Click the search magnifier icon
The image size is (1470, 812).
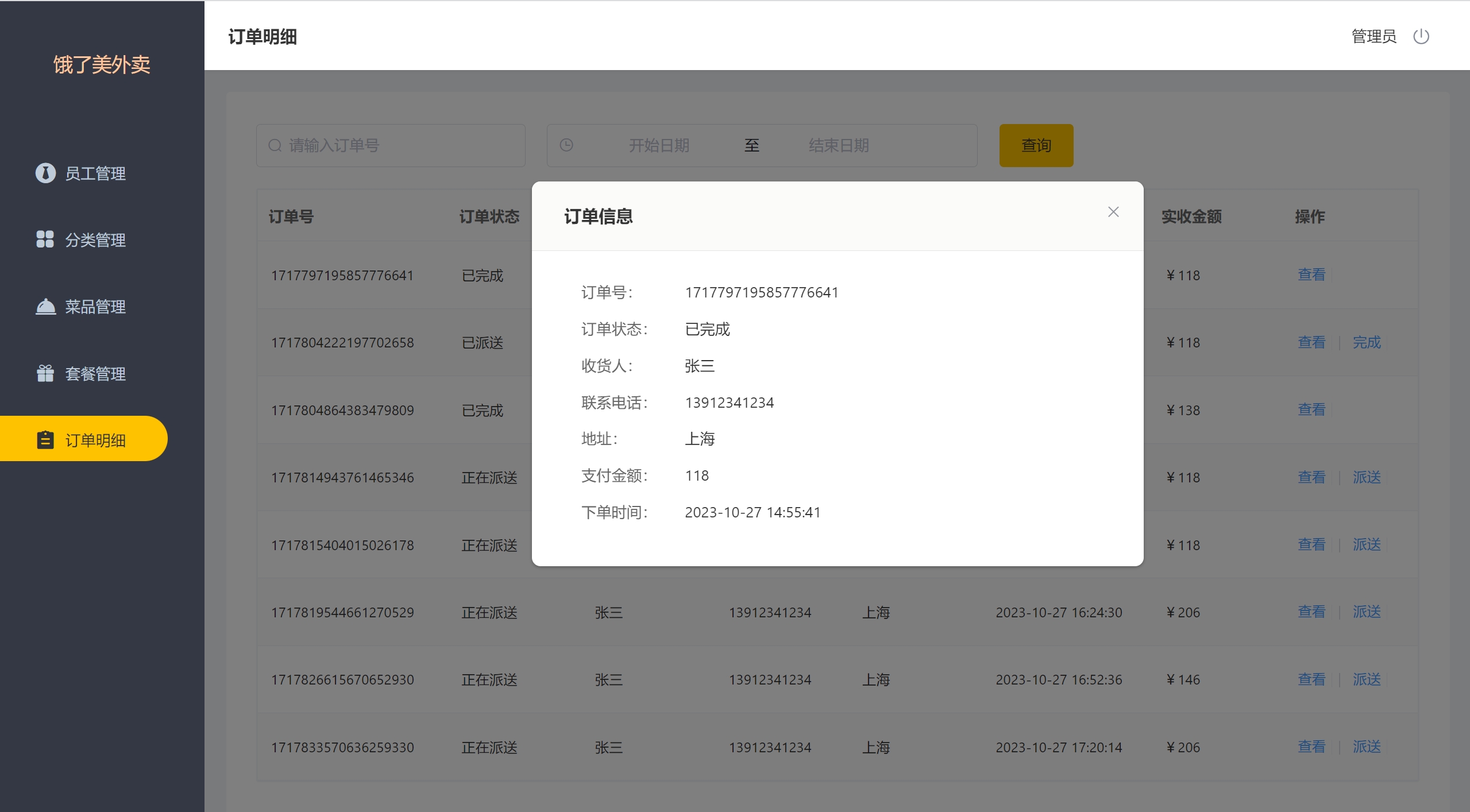click(x=275, y=145)
